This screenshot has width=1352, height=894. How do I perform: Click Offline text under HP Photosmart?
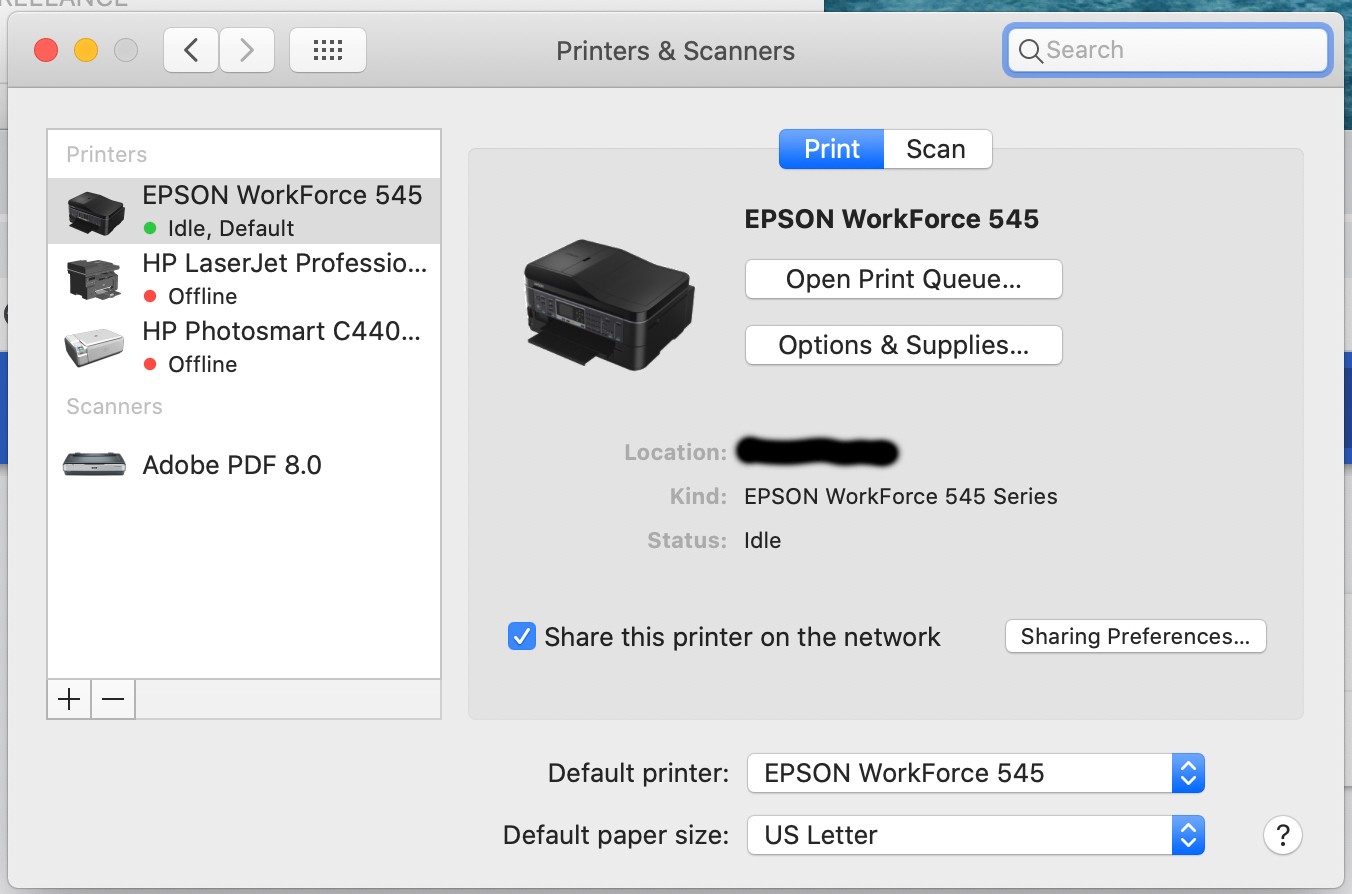click(203, 364)
